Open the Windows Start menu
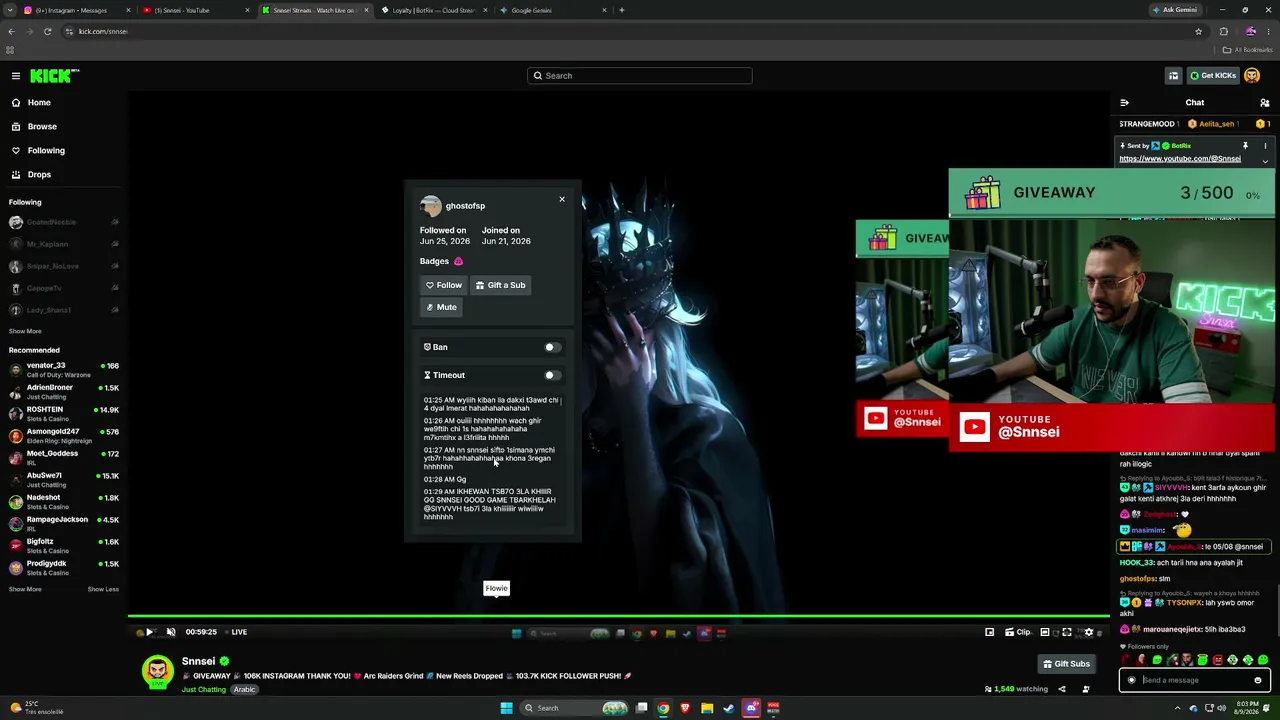This screenshot has width=1280, height=720. click(x=506, y=708)
